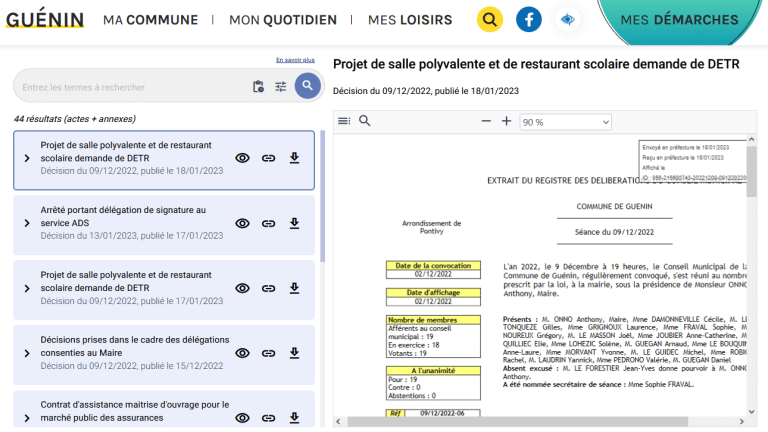This screenshot has width=768, height=432.
Task: Zoom out the PDF with minus button
Action: point(486,121)
